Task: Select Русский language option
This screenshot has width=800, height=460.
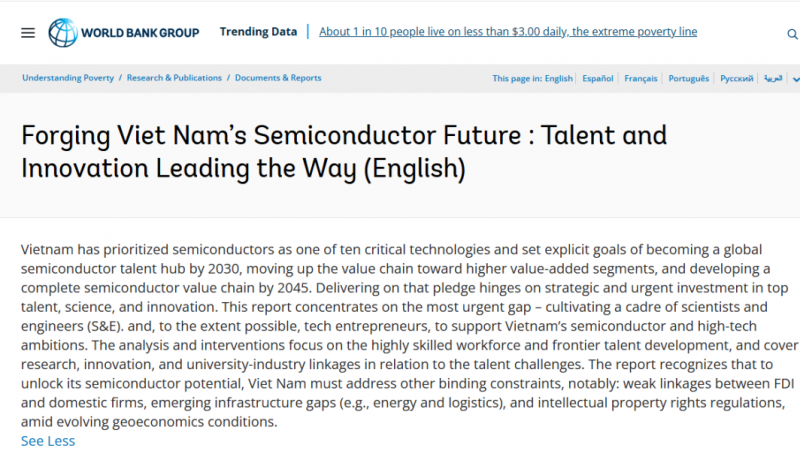Action: [737, 79]
